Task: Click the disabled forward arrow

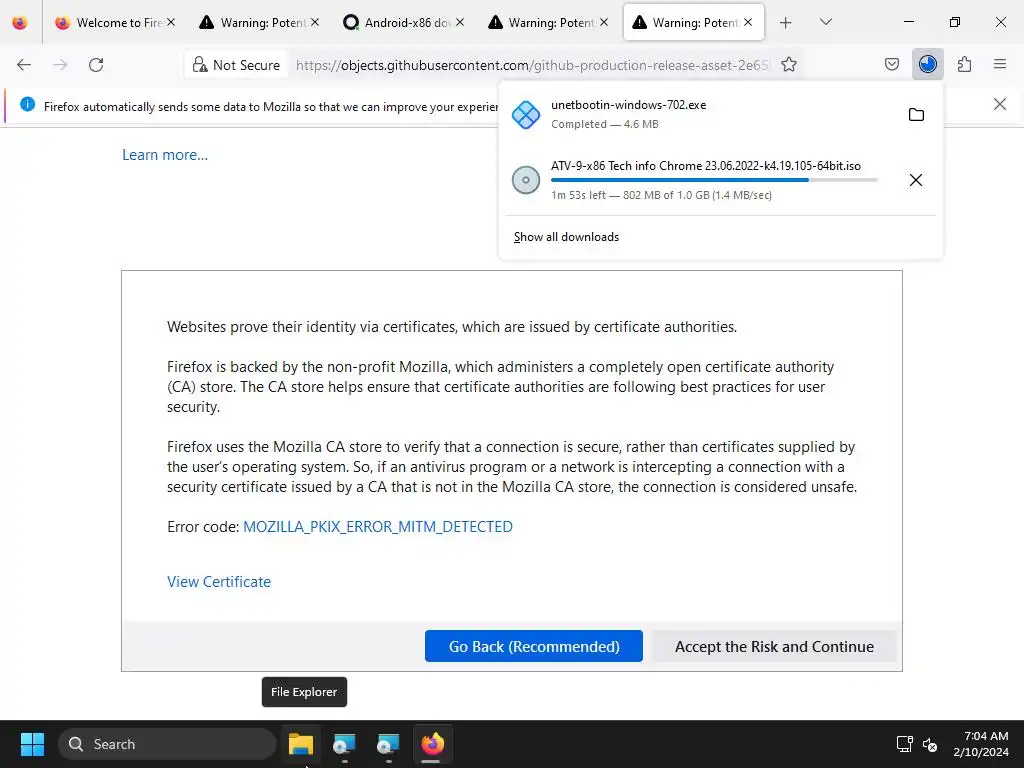Action: click(60, 65)
